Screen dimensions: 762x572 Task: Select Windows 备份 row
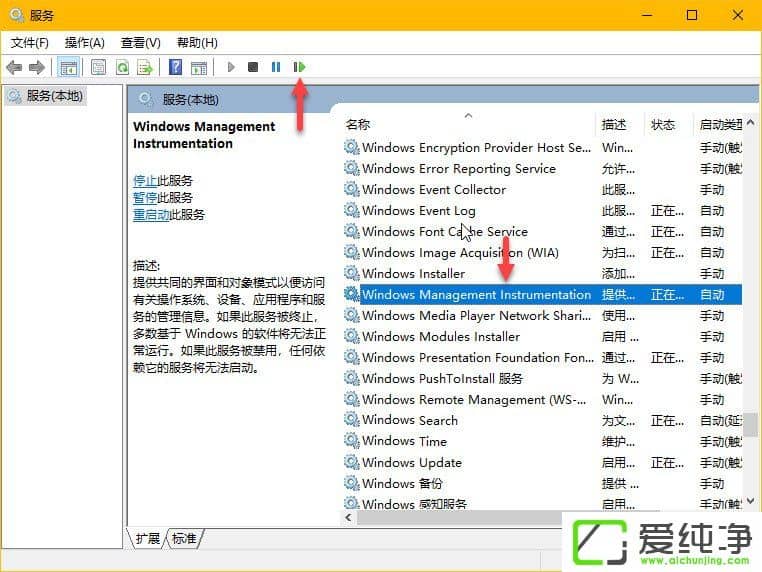point(543,484)
